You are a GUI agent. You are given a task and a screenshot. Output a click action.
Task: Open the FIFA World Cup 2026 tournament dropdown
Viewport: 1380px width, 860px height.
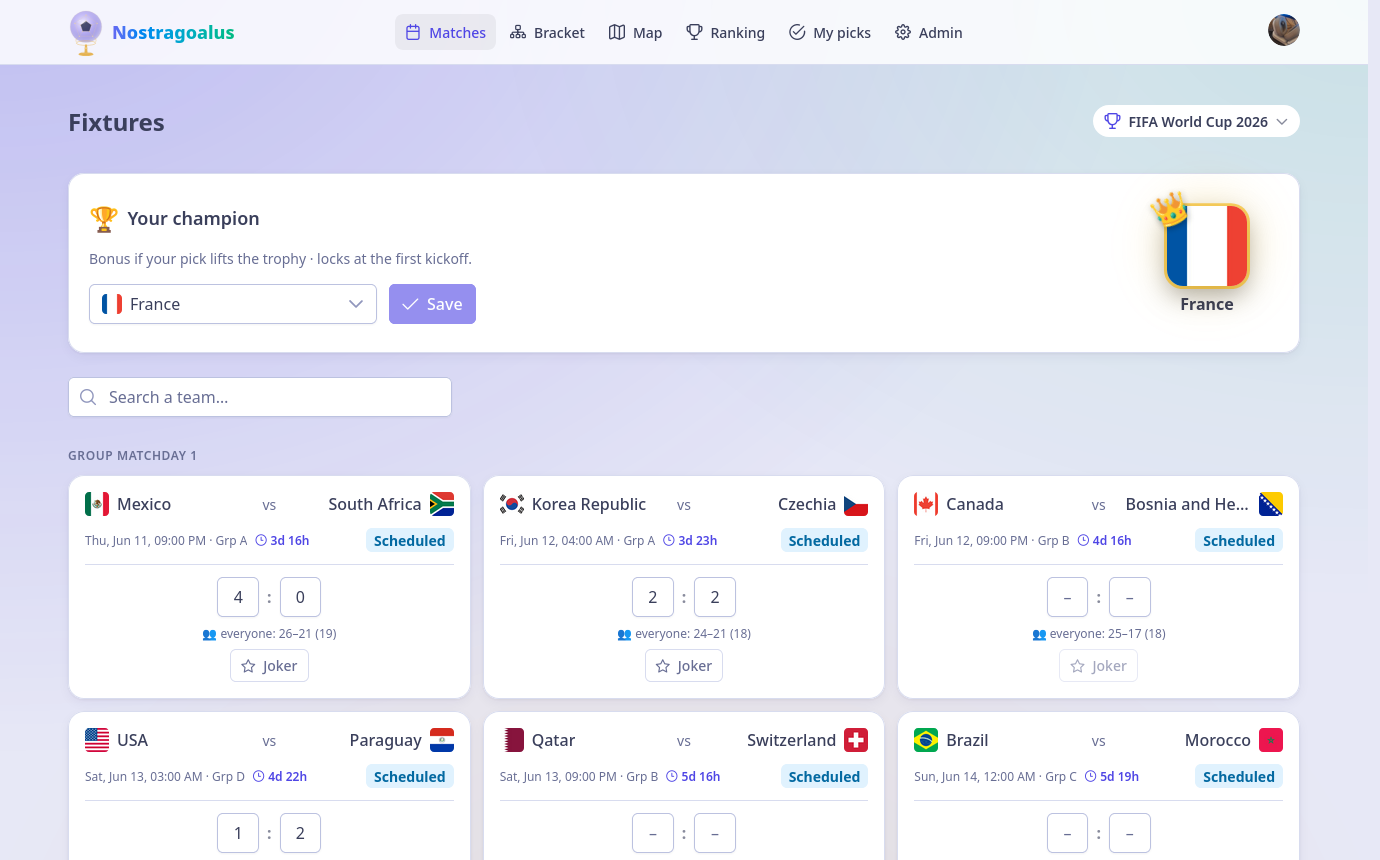coord(1196,121)
